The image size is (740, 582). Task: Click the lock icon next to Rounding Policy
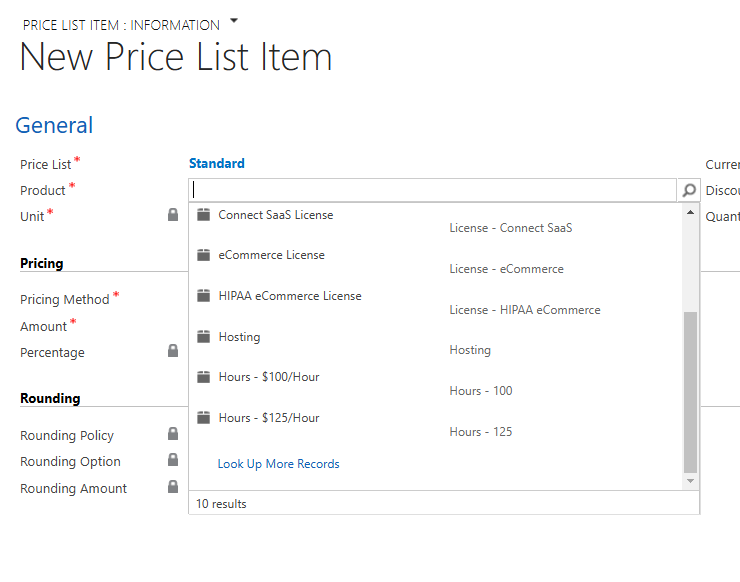click(x=173, y=434)
